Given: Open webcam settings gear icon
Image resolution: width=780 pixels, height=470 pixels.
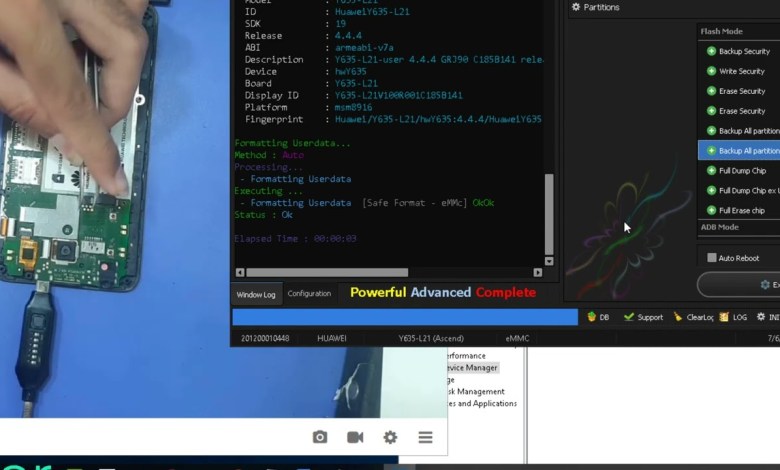Looking at the screenshot, I should tap(390, 437).
